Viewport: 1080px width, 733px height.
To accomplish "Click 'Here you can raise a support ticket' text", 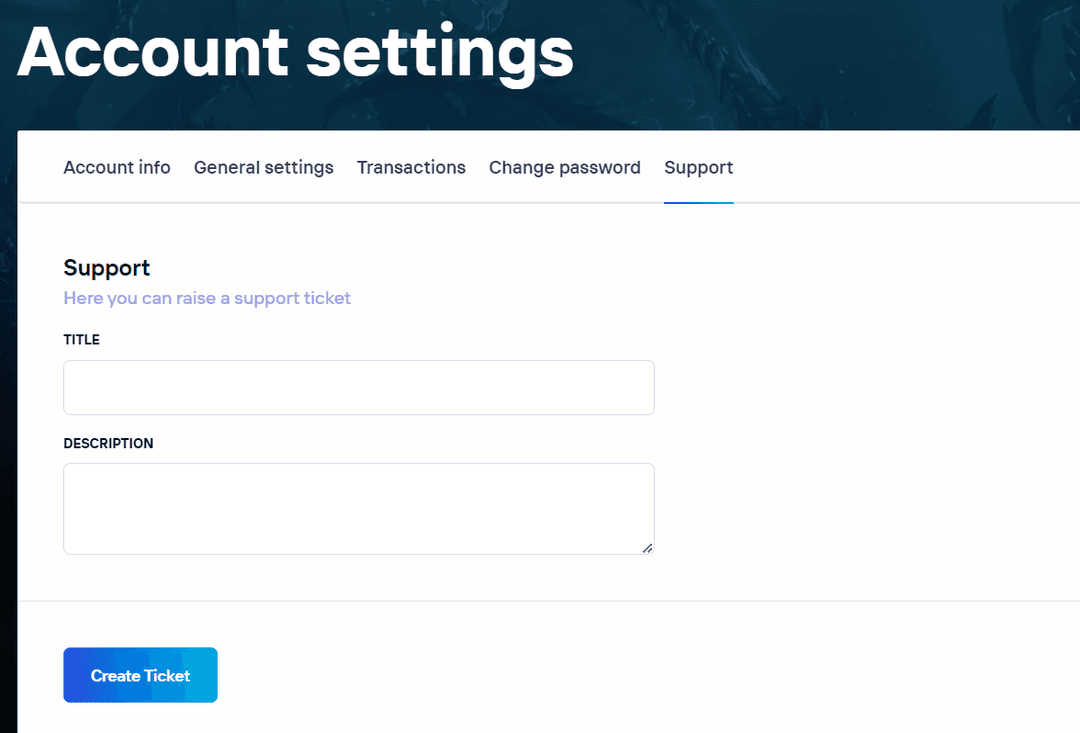I will [207, 298].
